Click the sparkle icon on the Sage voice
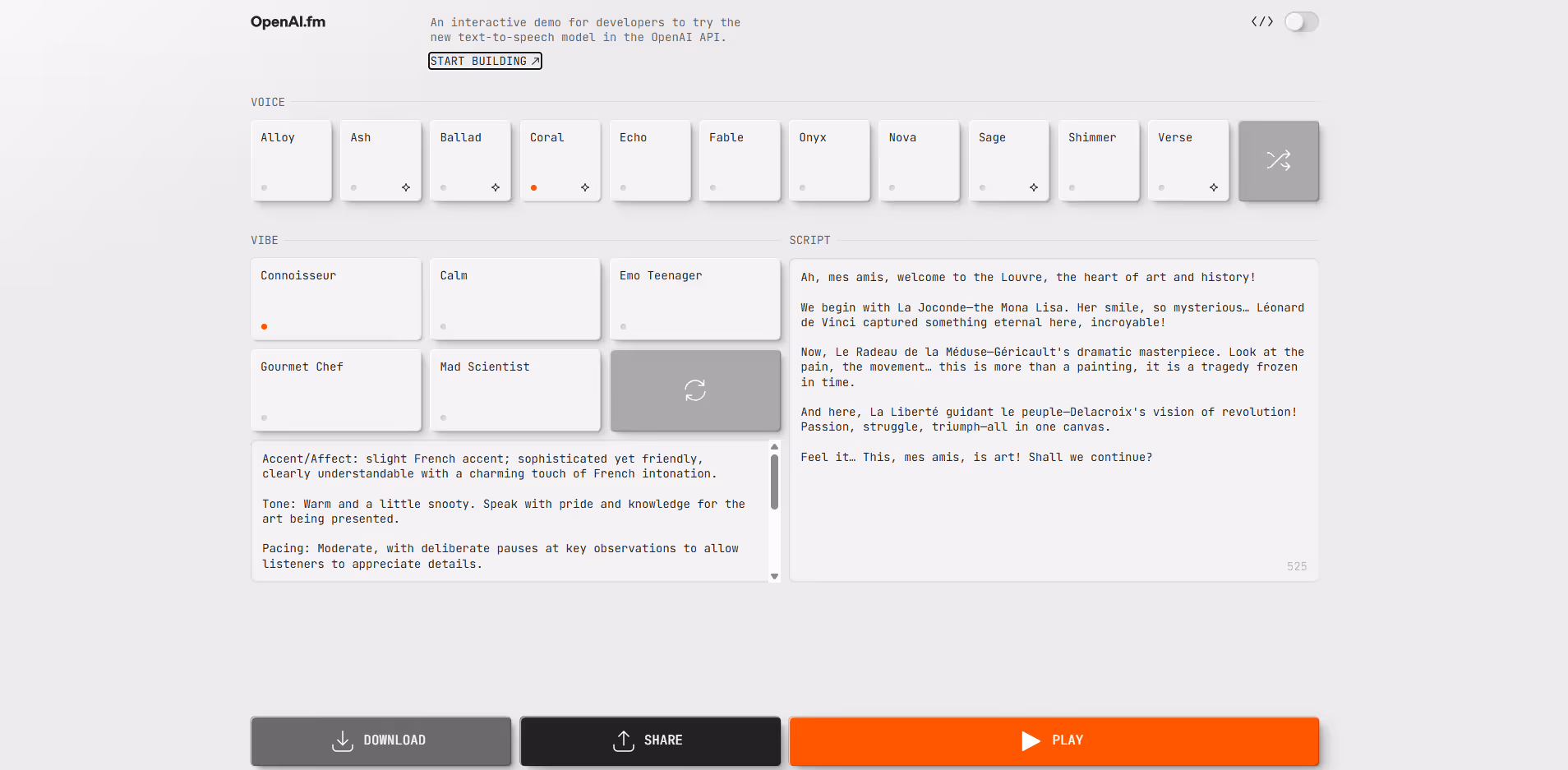The width and height of the screenshot is (1568, 770). pos(1034,187)
